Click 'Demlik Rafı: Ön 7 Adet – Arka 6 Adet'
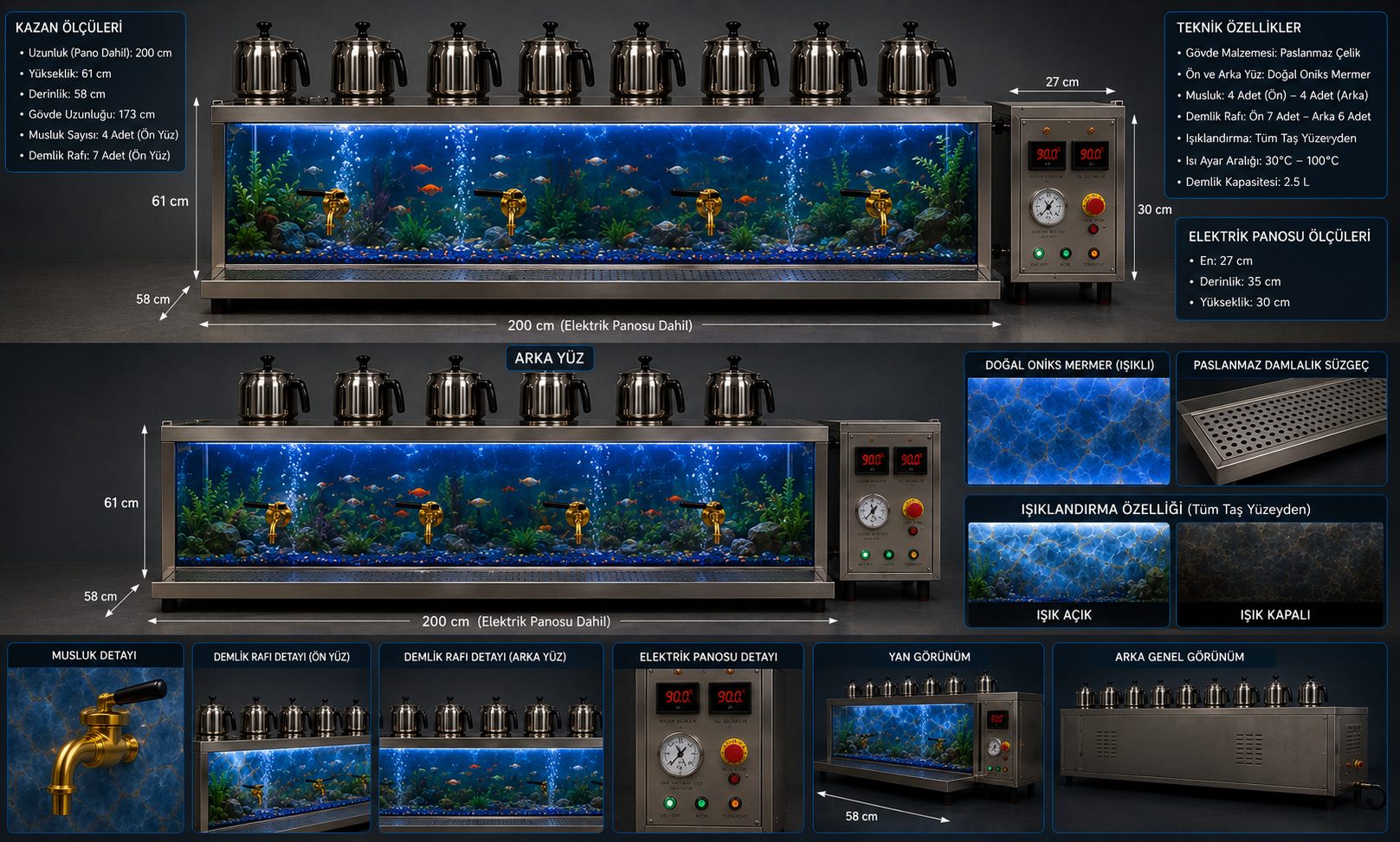The height and width of the screenshot is (842, 1400). pos(1278,116)
